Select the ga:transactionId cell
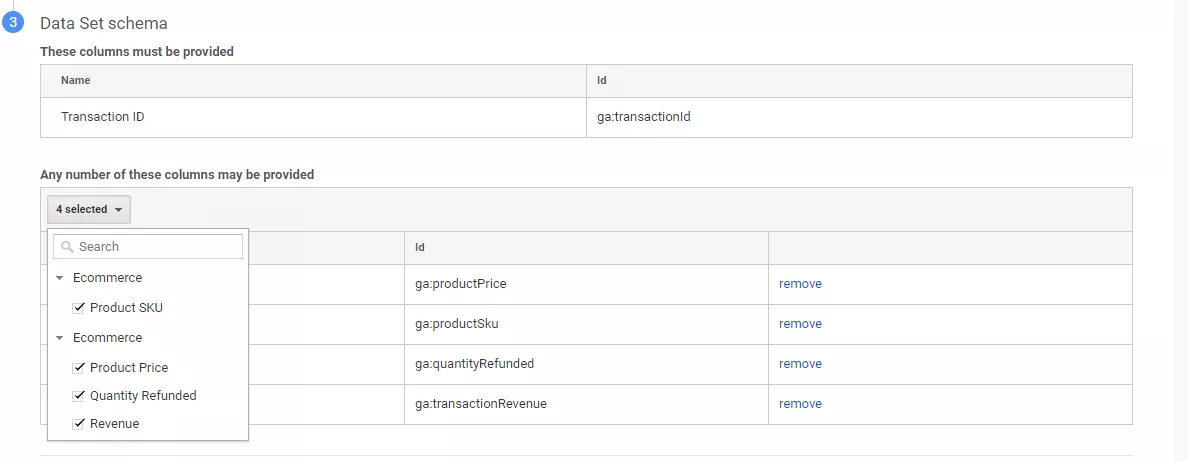 point(859,117)
